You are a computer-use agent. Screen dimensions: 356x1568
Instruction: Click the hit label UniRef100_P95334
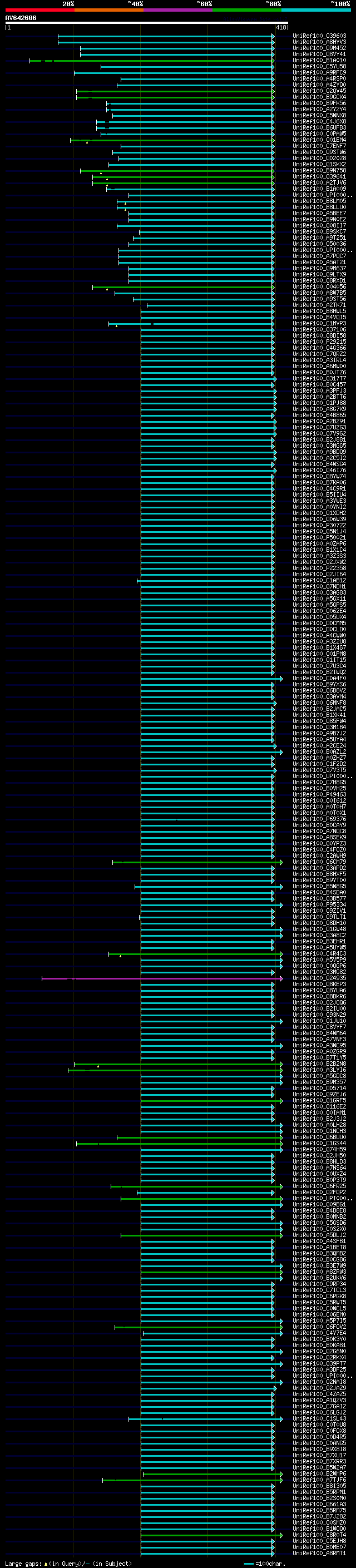319,904
